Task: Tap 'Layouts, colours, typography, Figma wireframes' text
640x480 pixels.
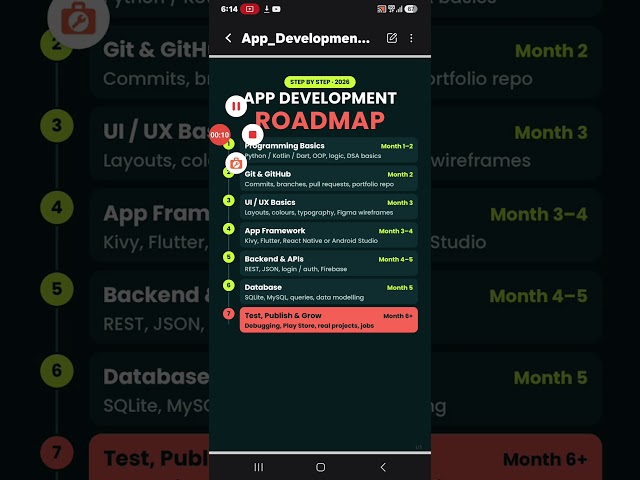Action: [x=319, y=213]
